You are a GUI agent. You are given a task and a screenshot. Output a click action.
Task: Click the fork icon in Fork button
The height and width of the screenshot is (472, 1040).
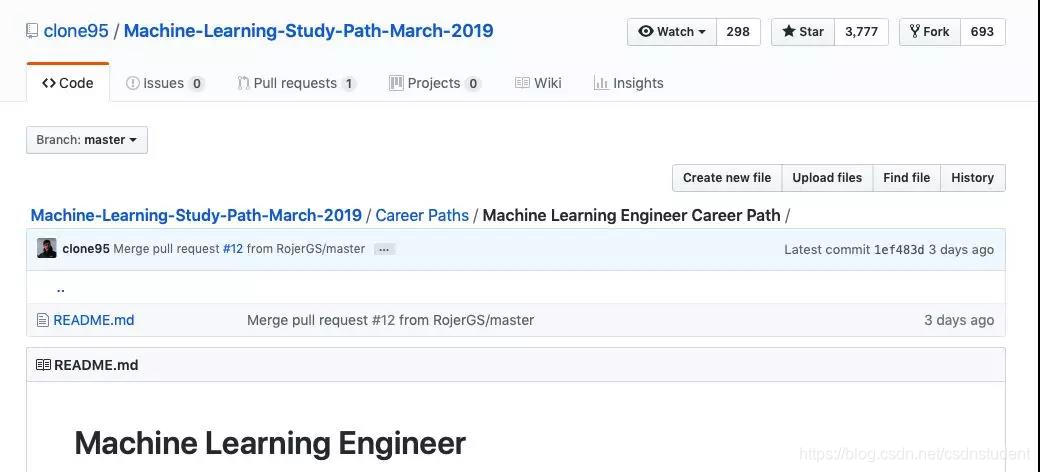pyautogui.click(x=915, y=31)
